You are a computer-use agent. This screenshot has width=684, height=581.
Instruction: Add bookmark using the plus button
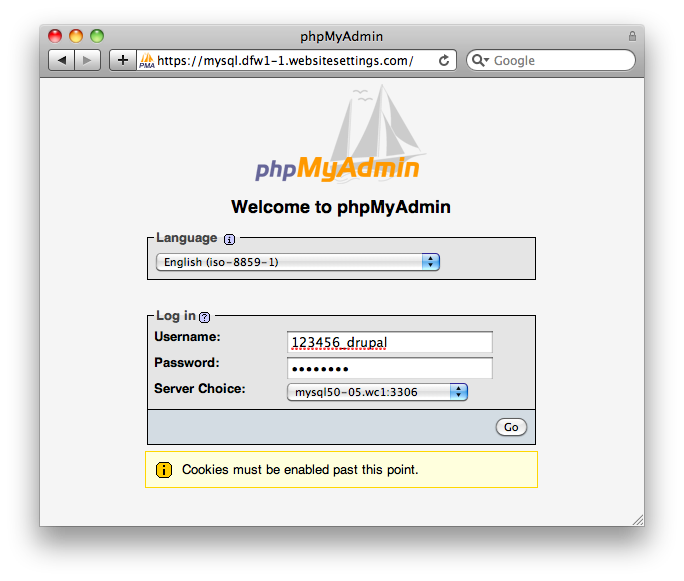point(123,60)
